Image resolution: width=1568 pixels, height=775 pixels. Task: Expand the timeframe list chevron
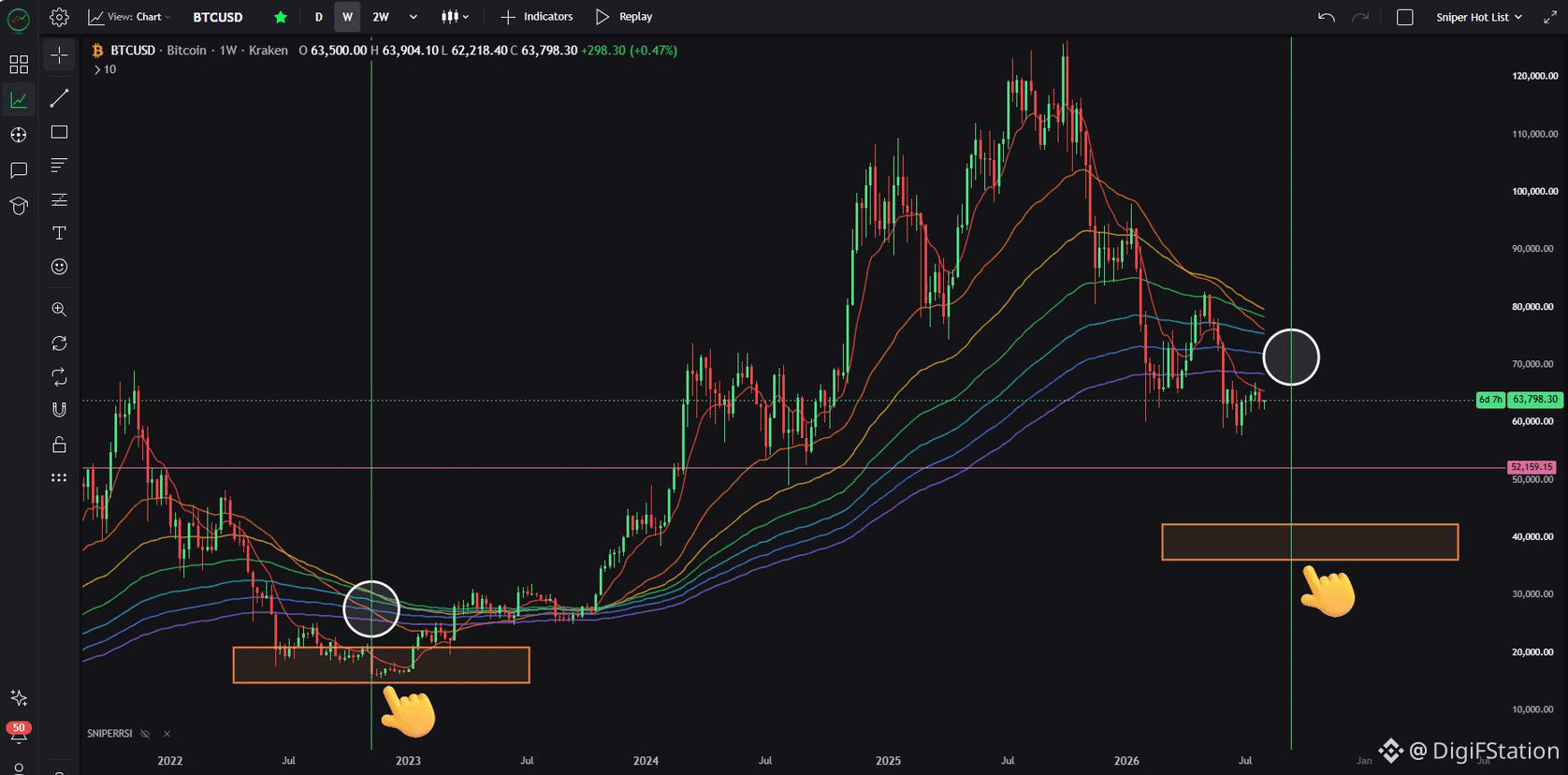pos(414,17)
